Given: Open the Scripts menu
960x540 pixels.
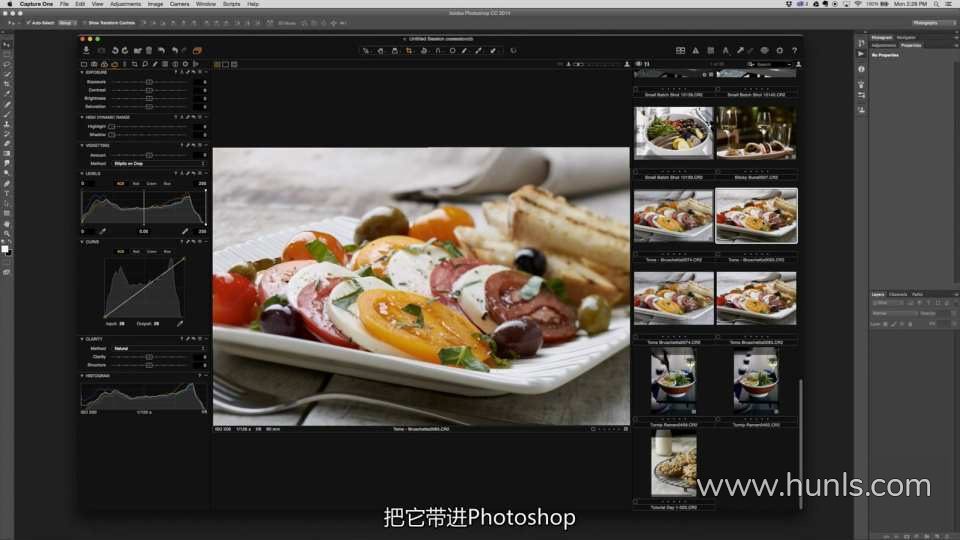Looking at the screenshot, I should pos(231,4).
